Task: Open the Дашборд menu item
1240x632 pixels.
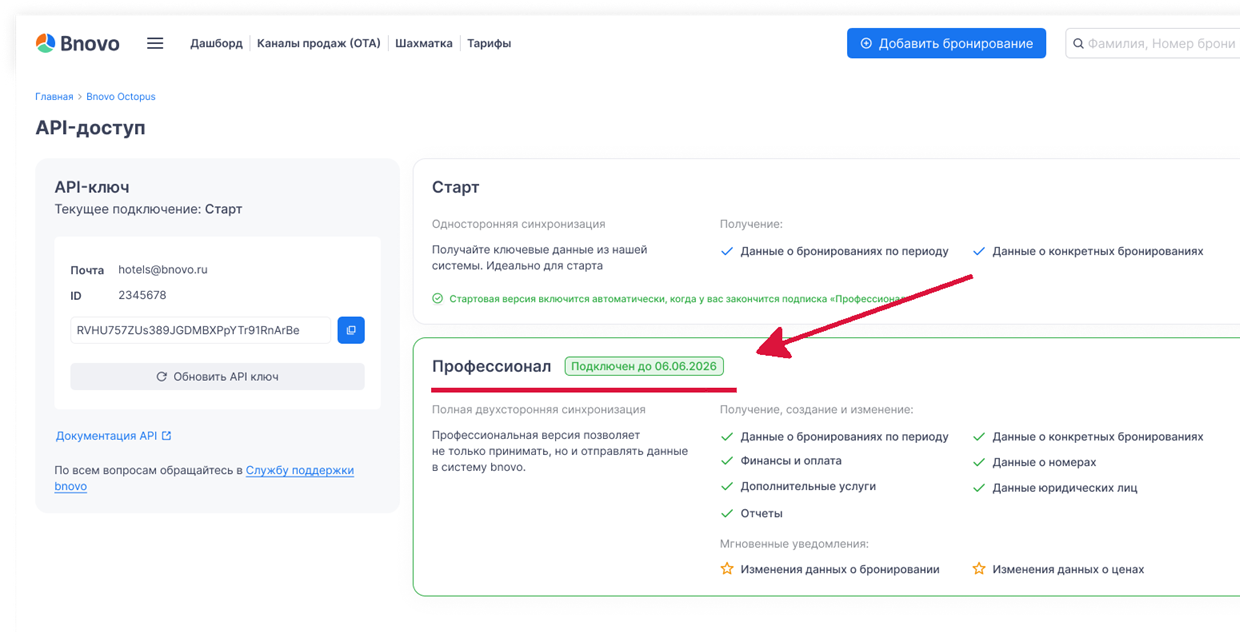Action: pos(216,44)
